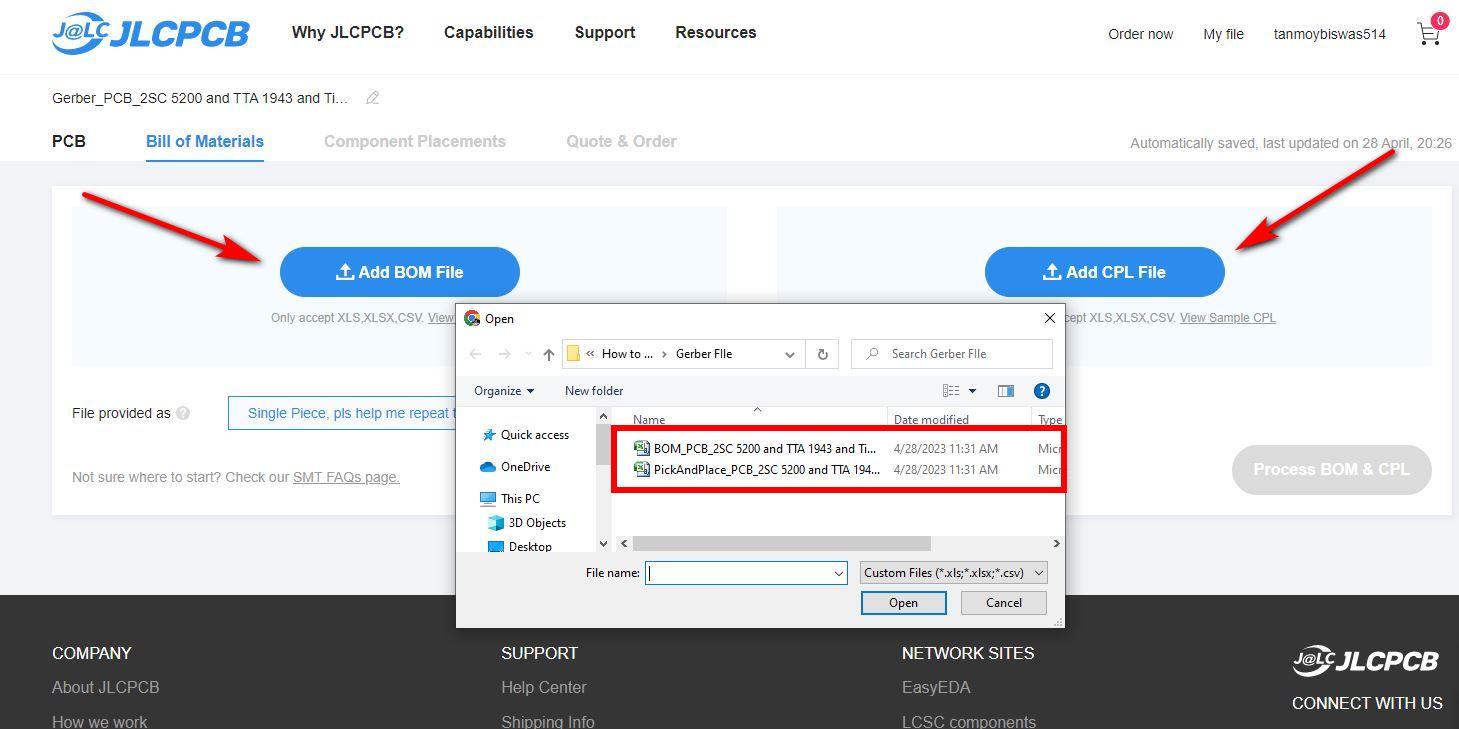This screenshot has width=1459, height=729.
Task: Open the Organize dropdown menu
Action: coord(504,391)
